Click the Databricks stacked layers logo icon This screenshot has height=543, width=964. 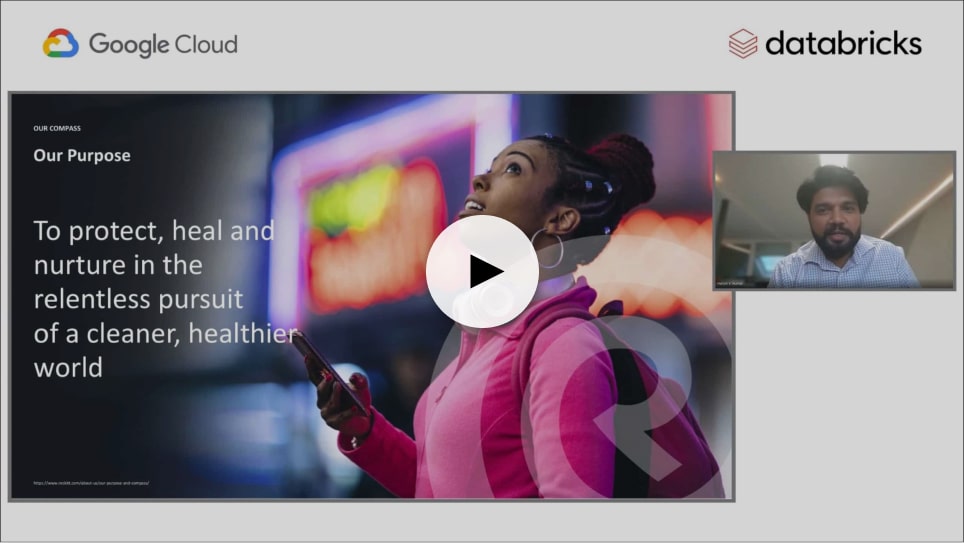742,44
